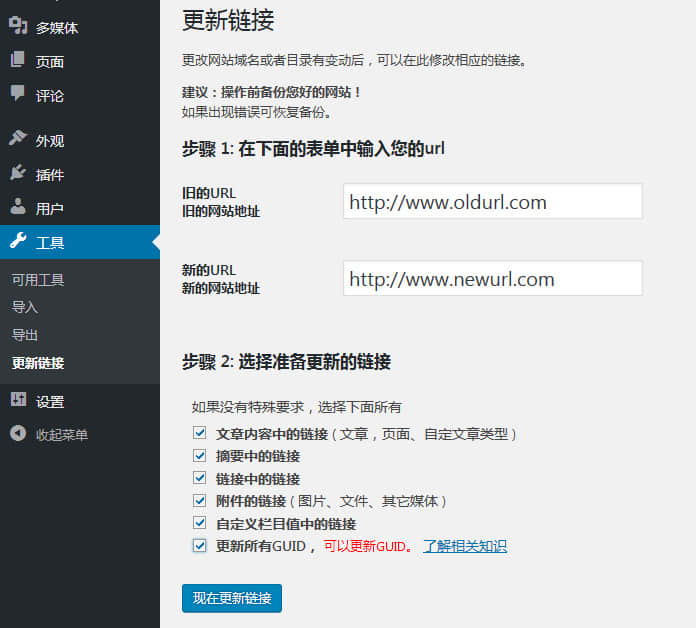
Task: Click the Plugins (插件) plug icon
Action: [18, 172]
